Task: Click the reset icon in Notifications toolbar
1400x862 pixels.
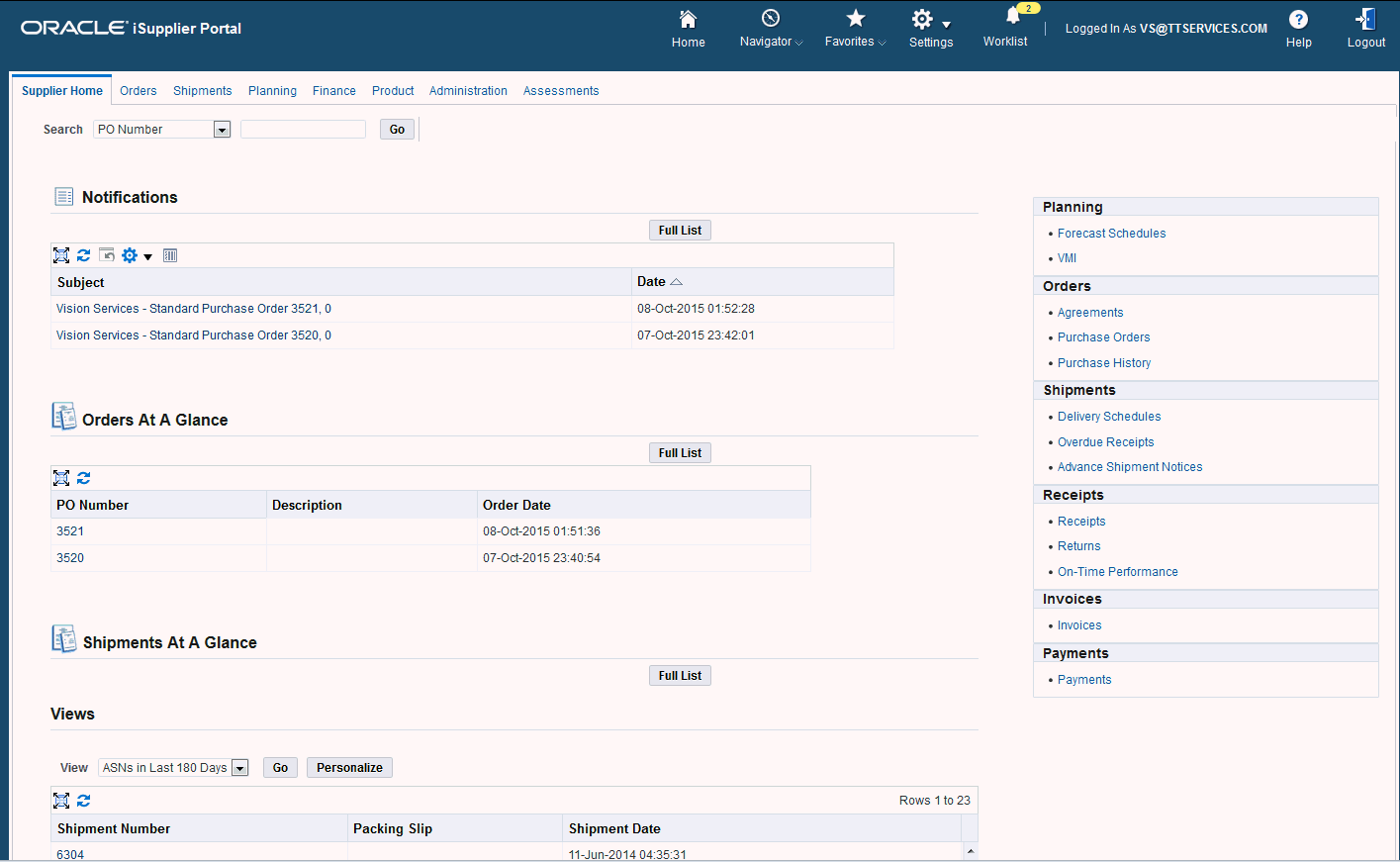Action: pos(107,255)
